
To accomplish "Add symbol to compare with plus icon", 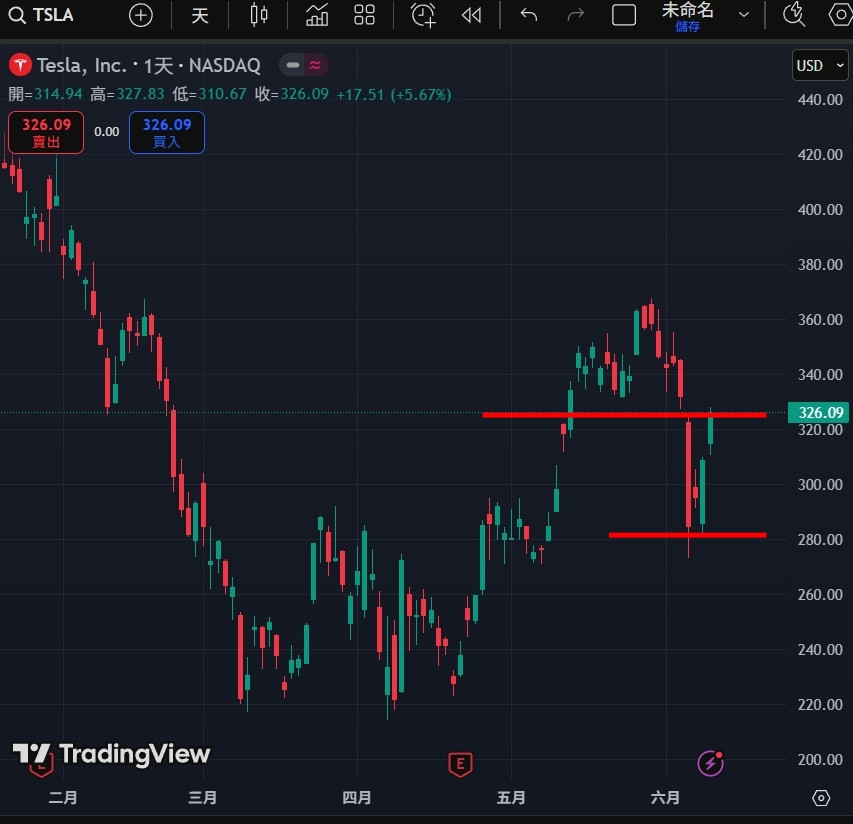I will pos(141,15).
